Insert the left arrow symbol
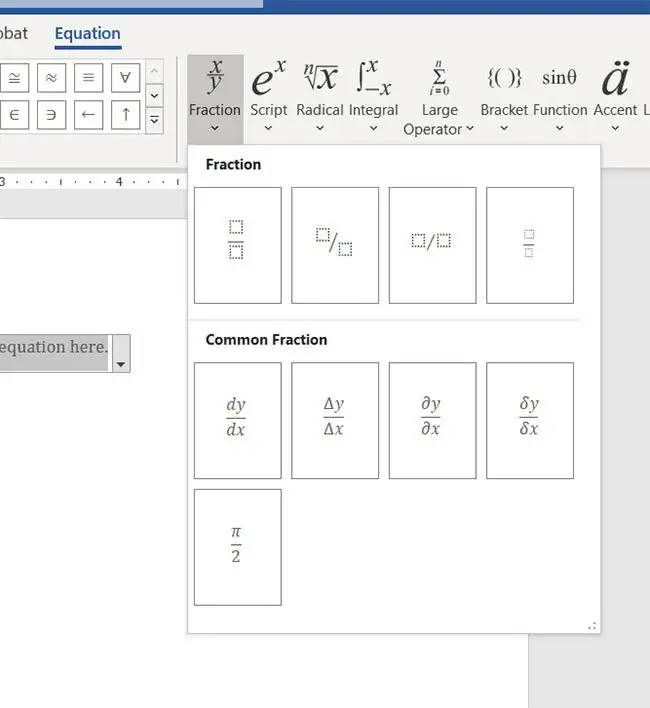The image size is (650, 708). [88, 115]
